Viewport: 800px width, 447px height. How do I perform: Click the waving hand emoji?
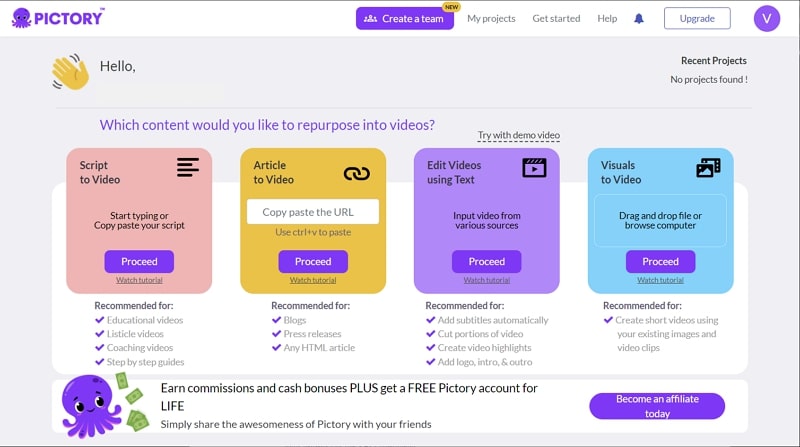click(71, 72)
